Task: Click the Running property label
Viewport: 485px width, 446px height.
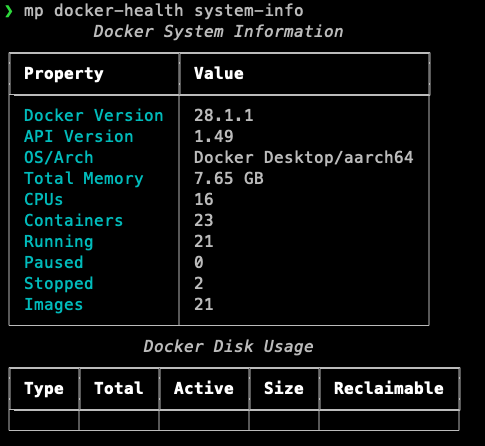Action: (x=59, y=242)
